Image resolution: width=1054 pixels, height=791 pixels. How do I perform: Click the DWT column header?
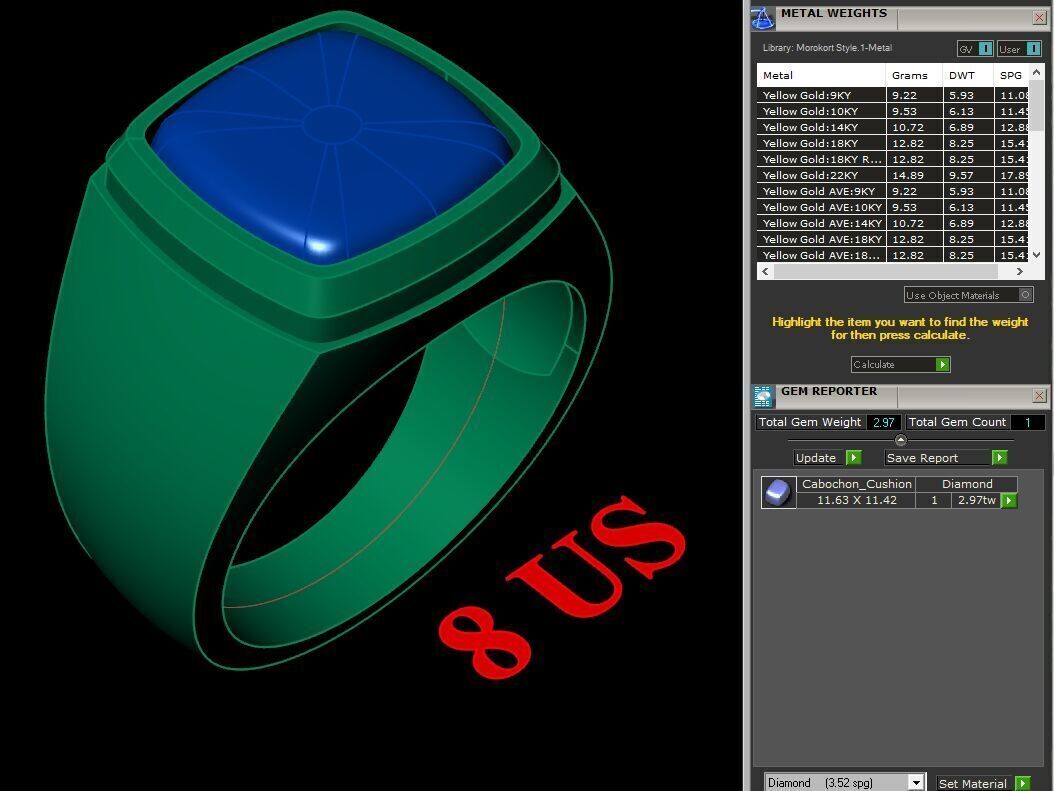968,75
